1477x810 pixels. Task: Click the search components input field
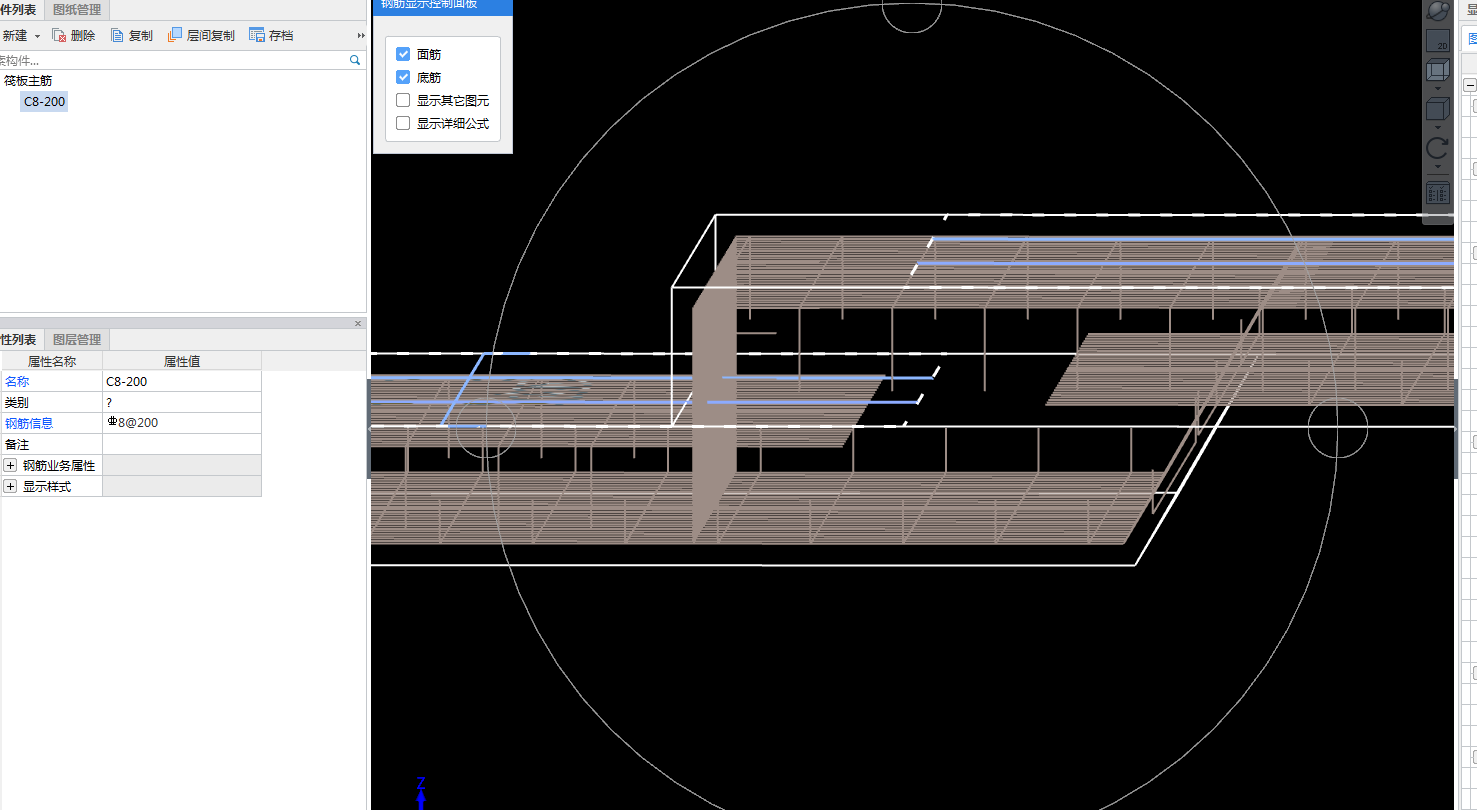[x=173, y=60]
